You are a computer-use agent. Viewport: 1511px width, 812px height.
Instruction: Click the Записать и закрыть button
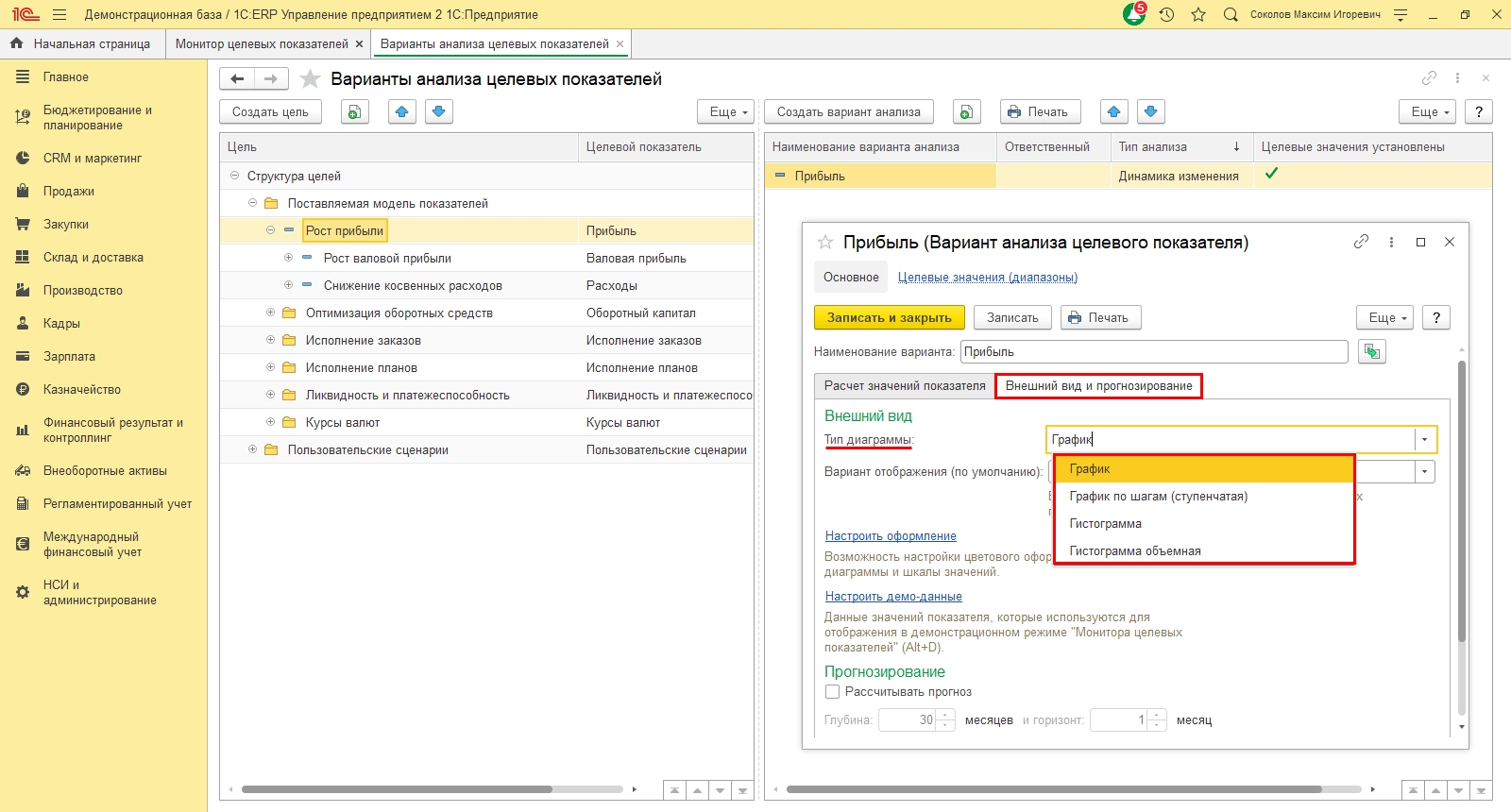[x=889, y=317]
